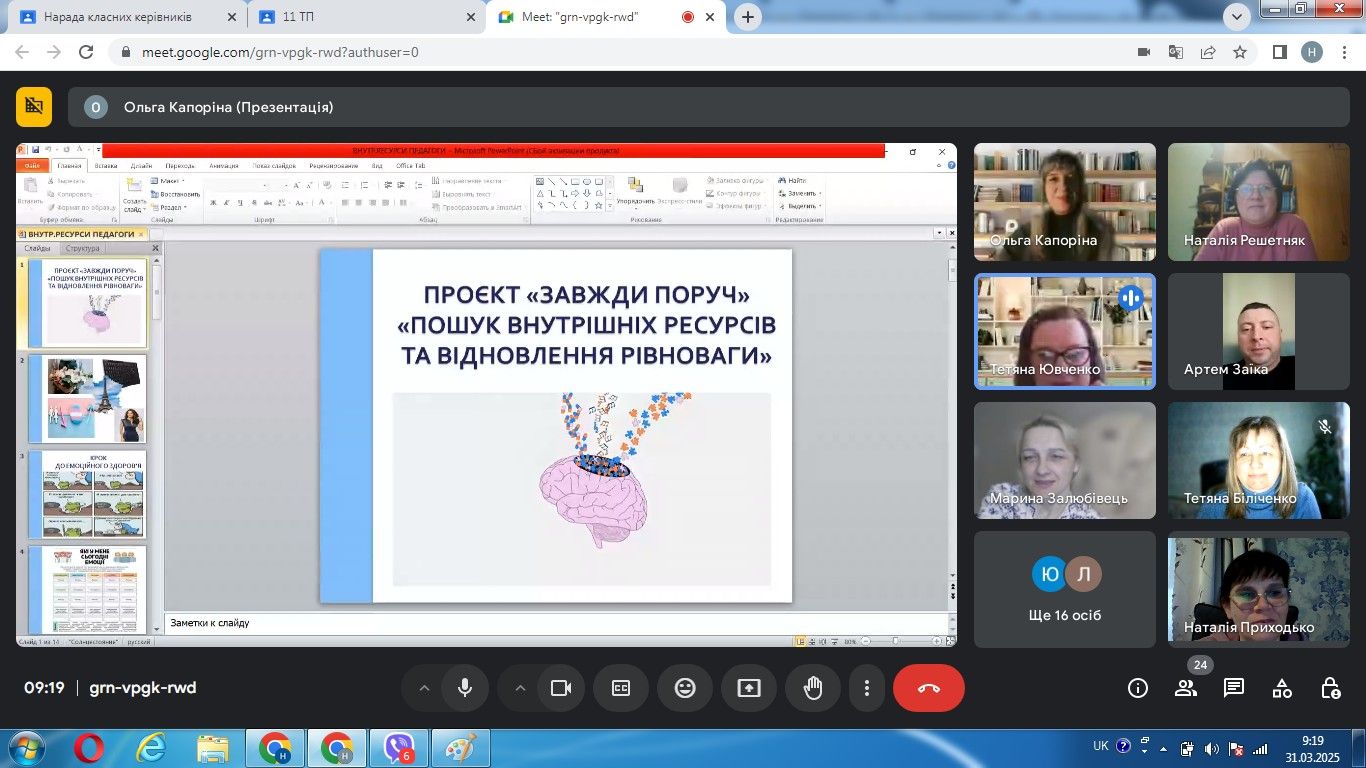Viewport: 1366px width, 768px height.
Task: Open the three-dot more options menu
Action: 867,688
